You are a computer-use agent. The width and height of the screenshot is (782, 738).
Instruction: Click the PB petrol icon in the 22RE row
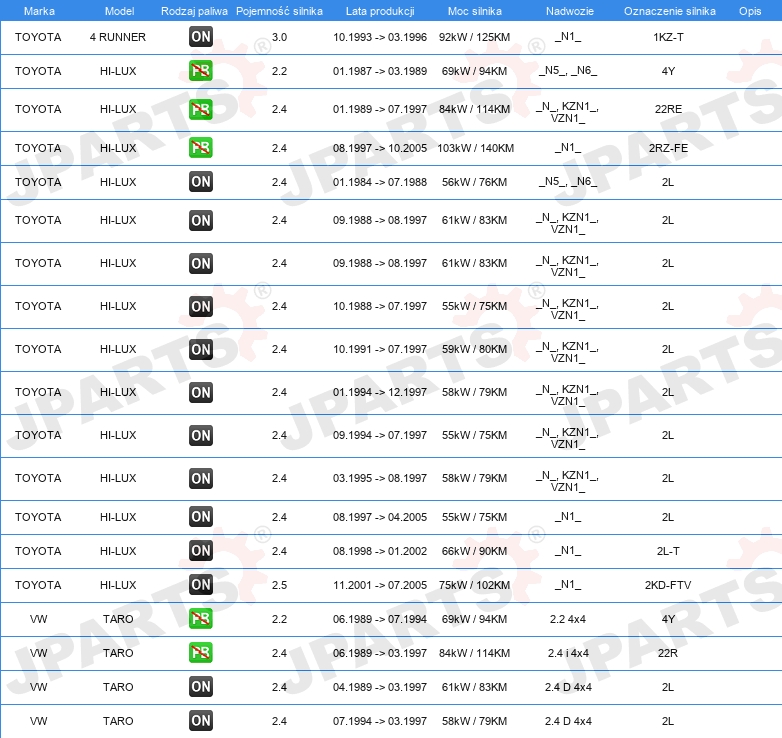click(x=201, y=109)
